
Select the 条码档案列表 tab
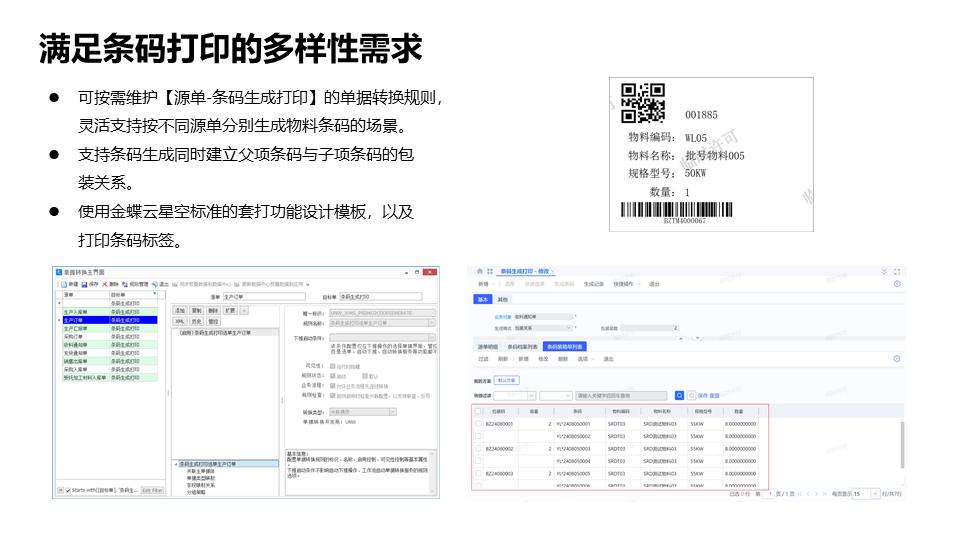click(521, 346)
